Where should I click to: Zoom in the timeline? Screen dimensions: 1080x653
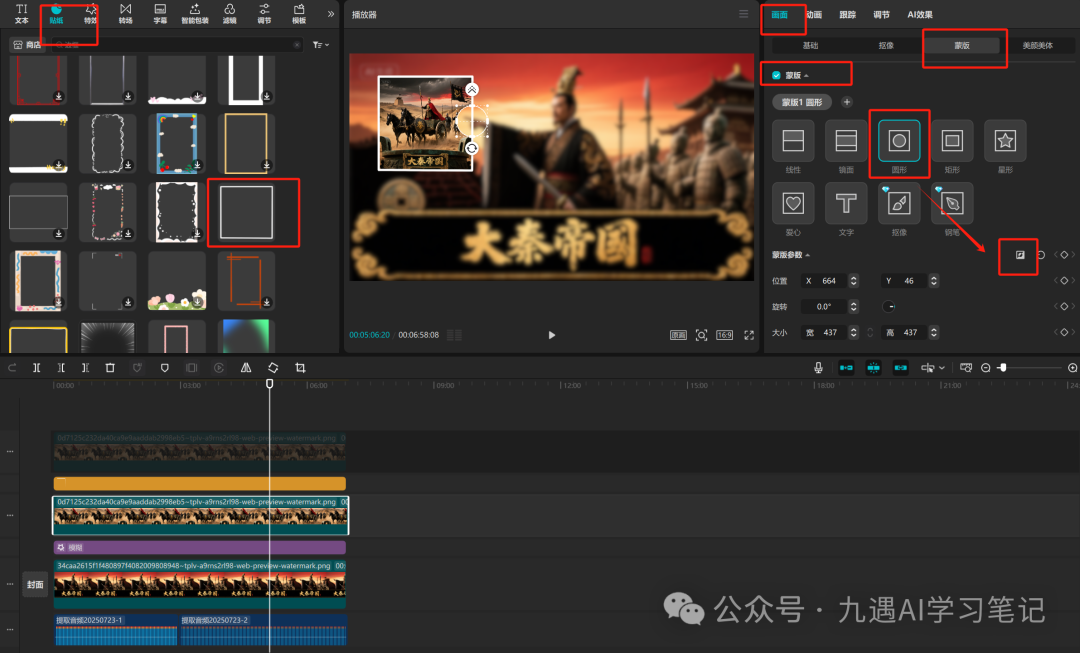pyautogui.click(x=1072, y=368)
